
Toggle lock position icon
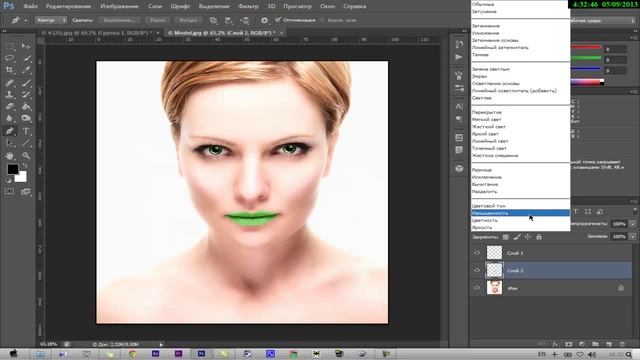click(x=528, y=237)
